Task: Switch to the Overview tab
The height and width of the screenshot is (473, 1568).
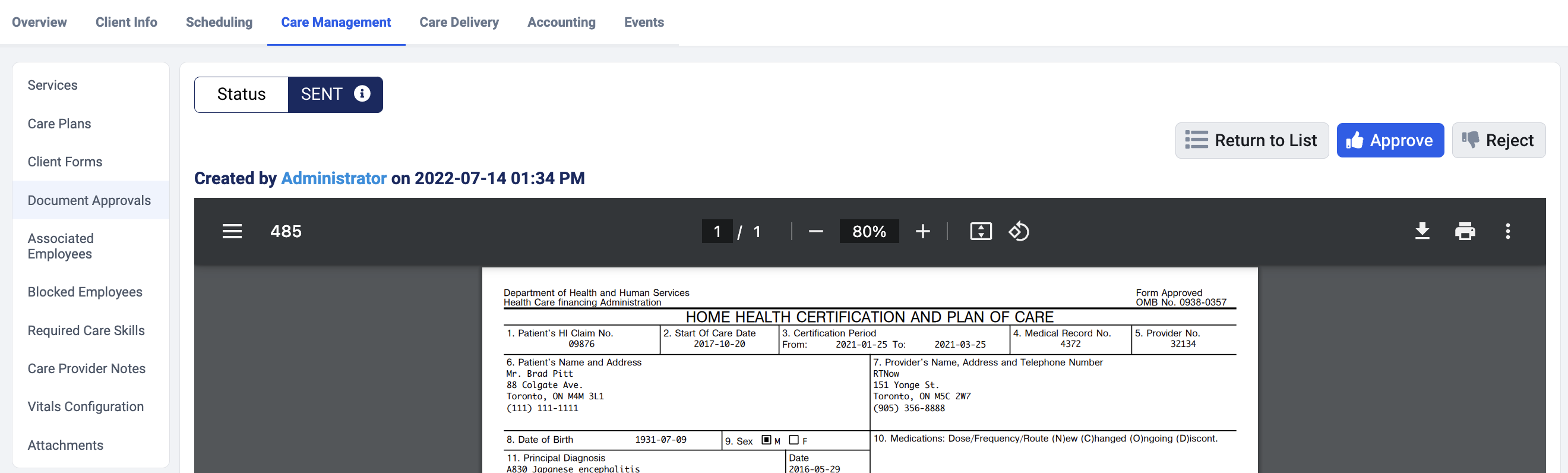Action: (40, 22)
